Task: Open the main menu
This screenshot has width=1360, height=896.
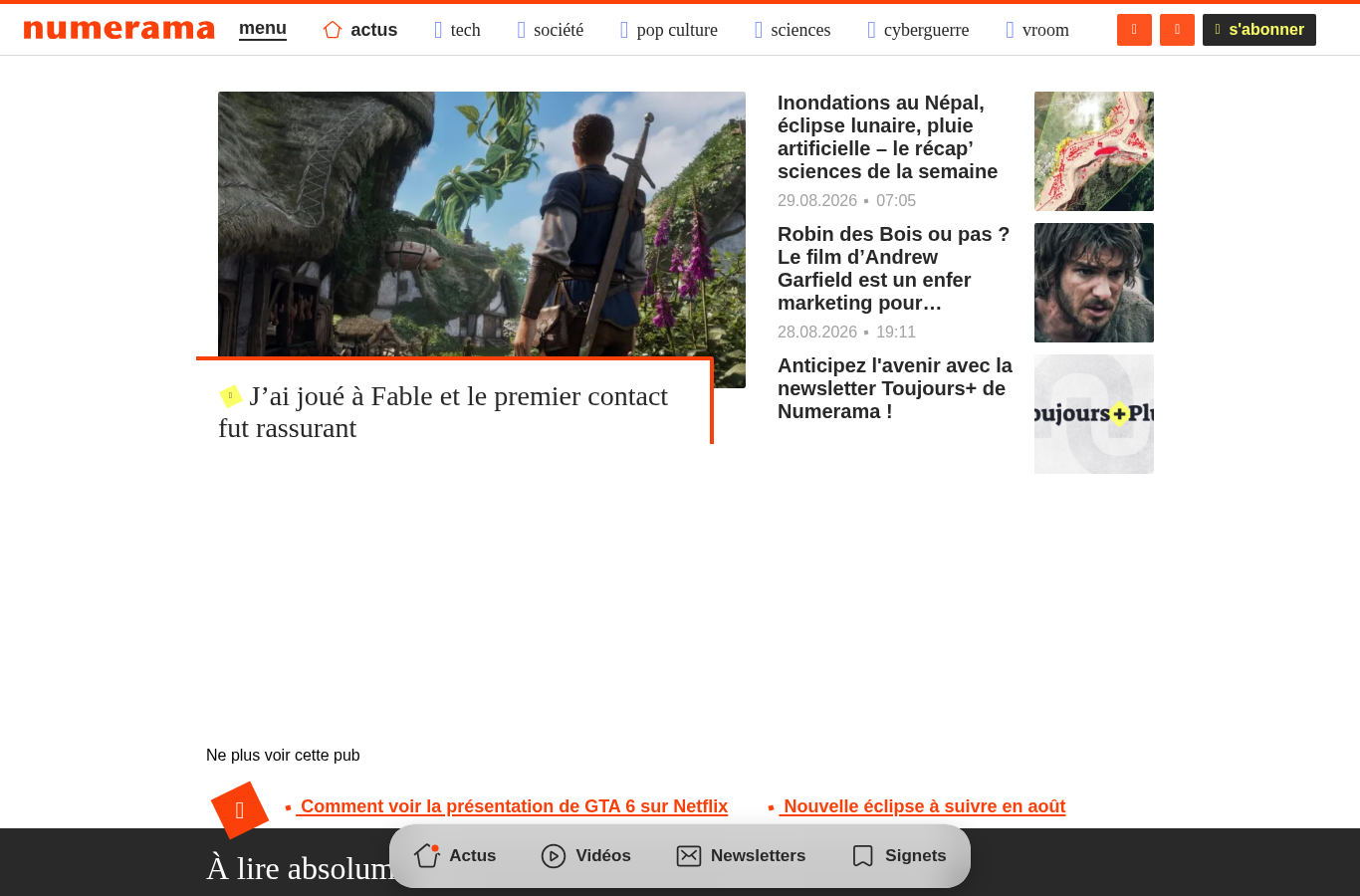Action: tap(263, 29)
